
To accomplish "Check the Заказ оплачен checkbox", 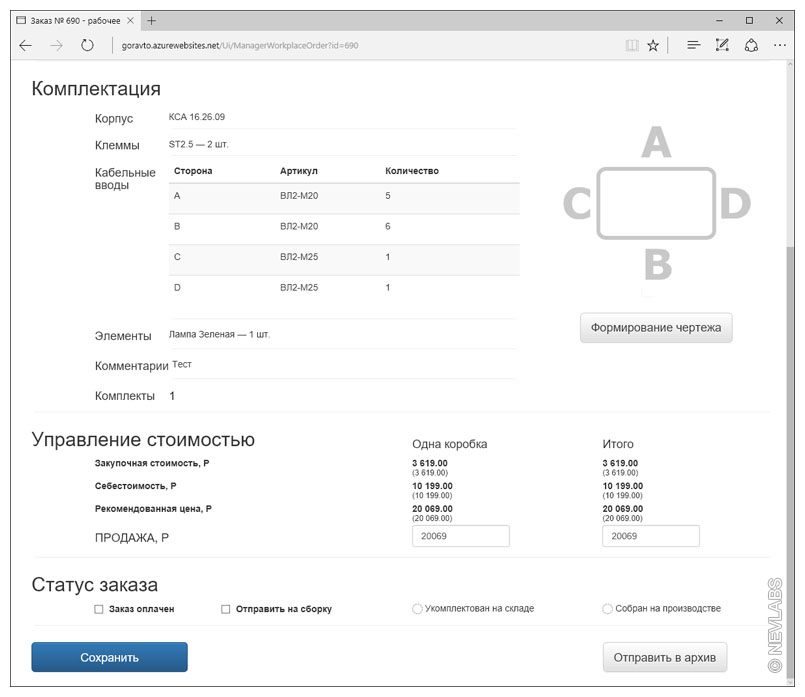I will tap(98, 608).
